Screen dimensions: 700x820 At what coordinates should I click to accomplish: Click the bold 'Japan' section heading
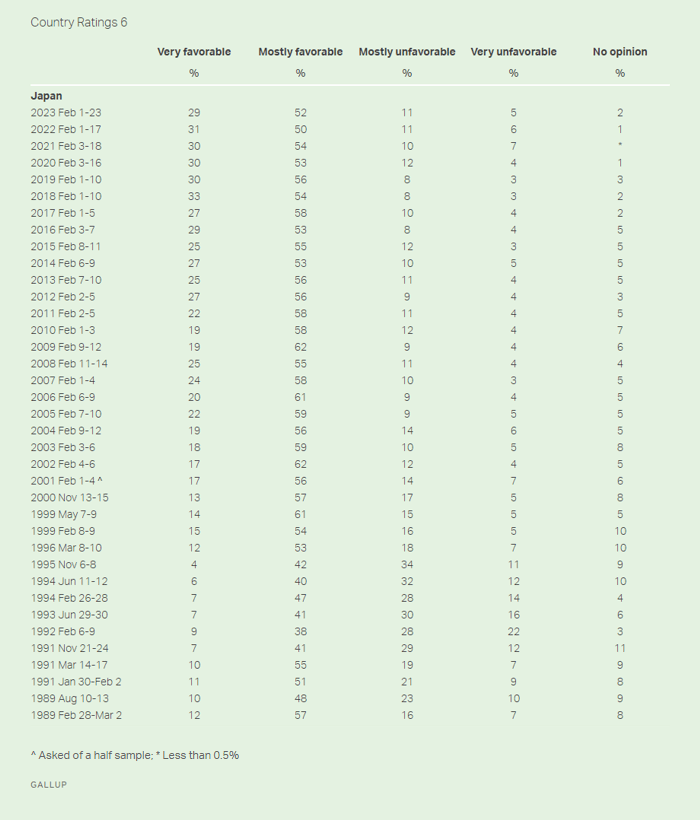pyautogui.click(x=46, y=96)
